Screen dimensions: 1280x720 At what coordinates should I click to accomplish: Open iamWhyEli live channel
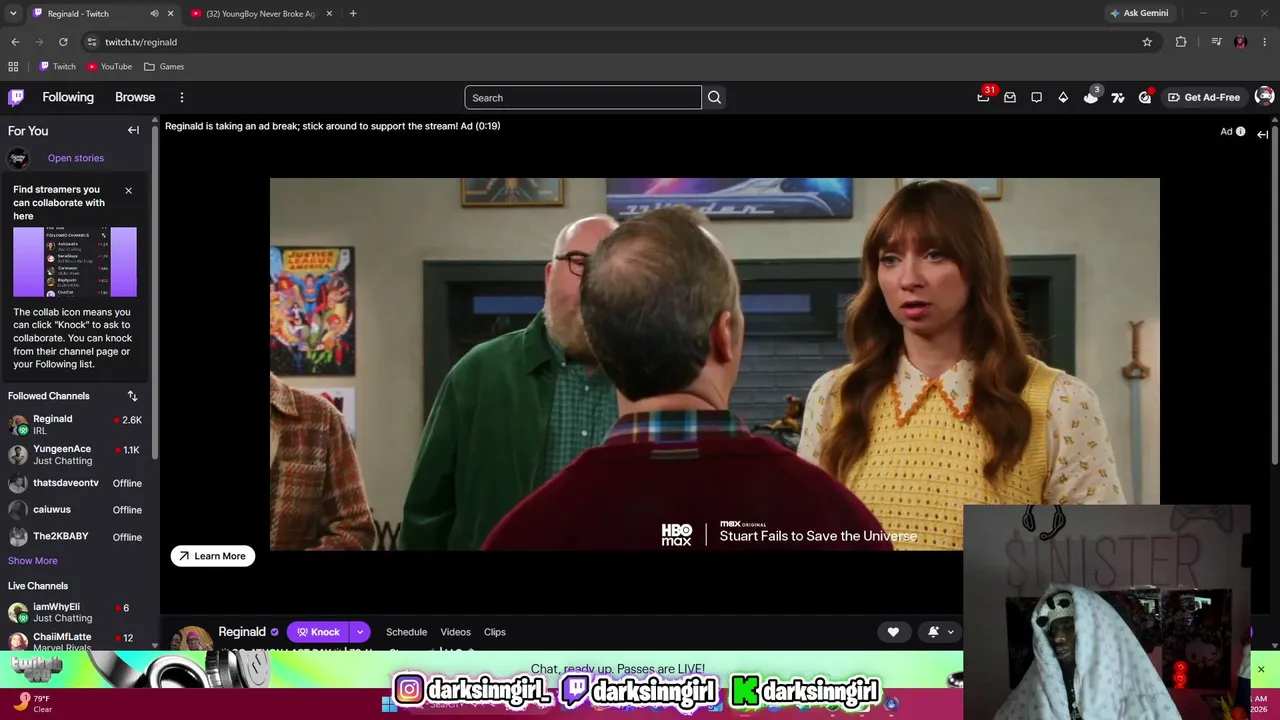click(75, 612)
